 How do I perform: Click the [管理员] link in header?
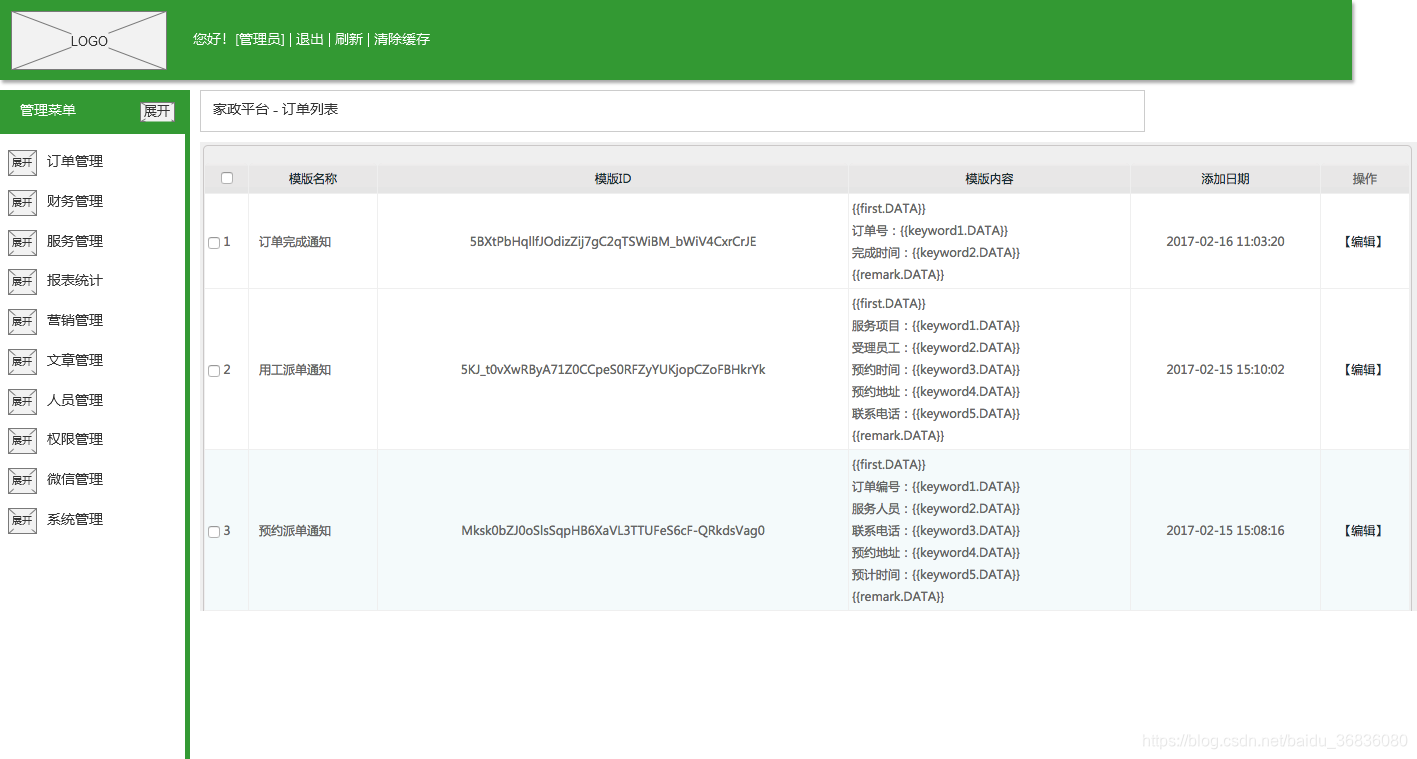[260, 39]
